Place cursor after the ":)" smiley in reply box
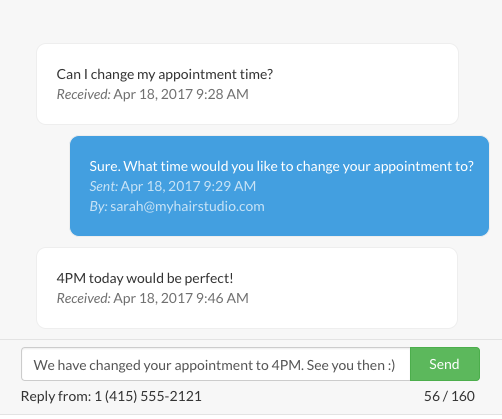 click(397, 365)
